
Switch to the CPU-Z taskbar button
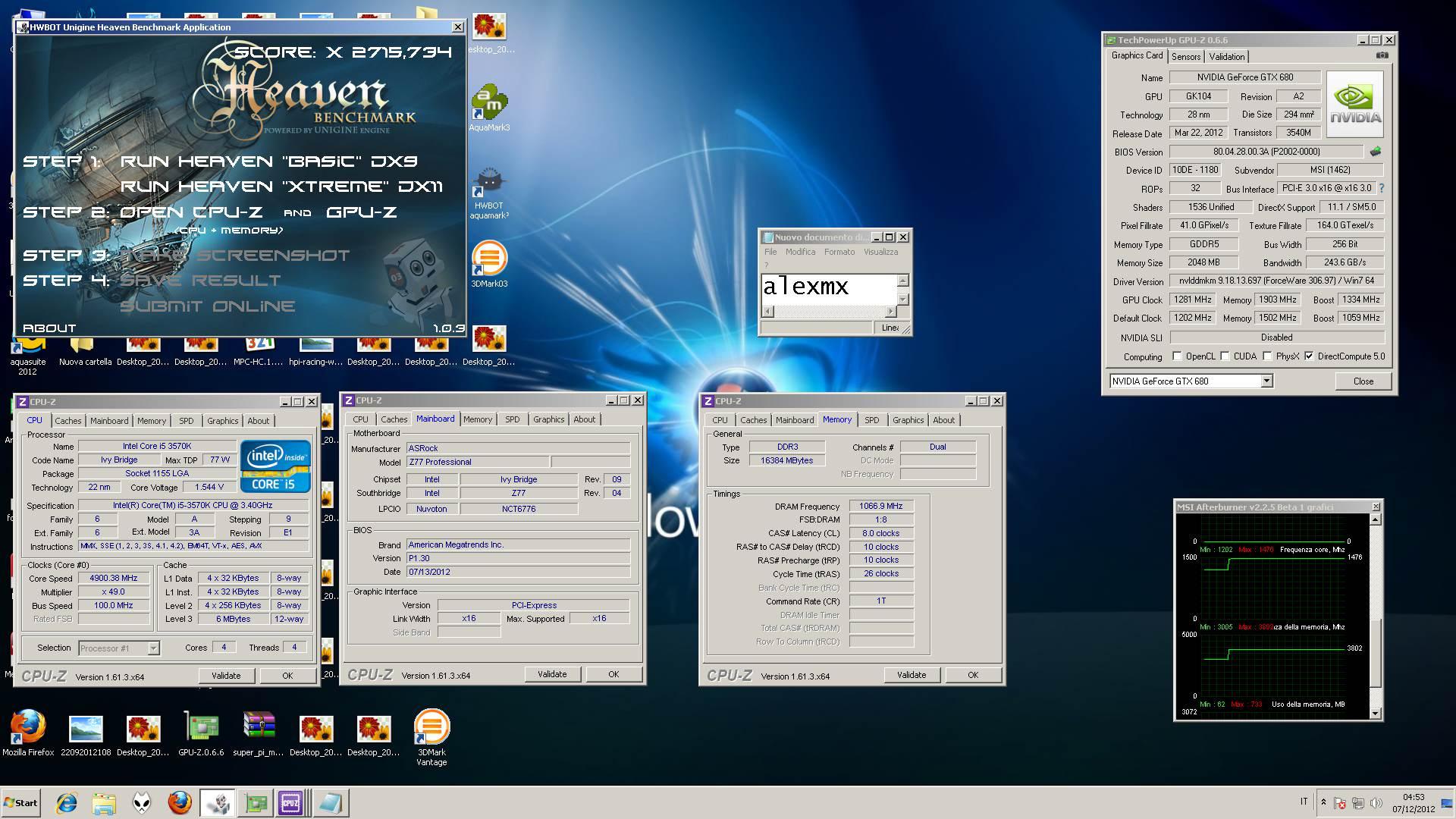[x=291, y=802]
